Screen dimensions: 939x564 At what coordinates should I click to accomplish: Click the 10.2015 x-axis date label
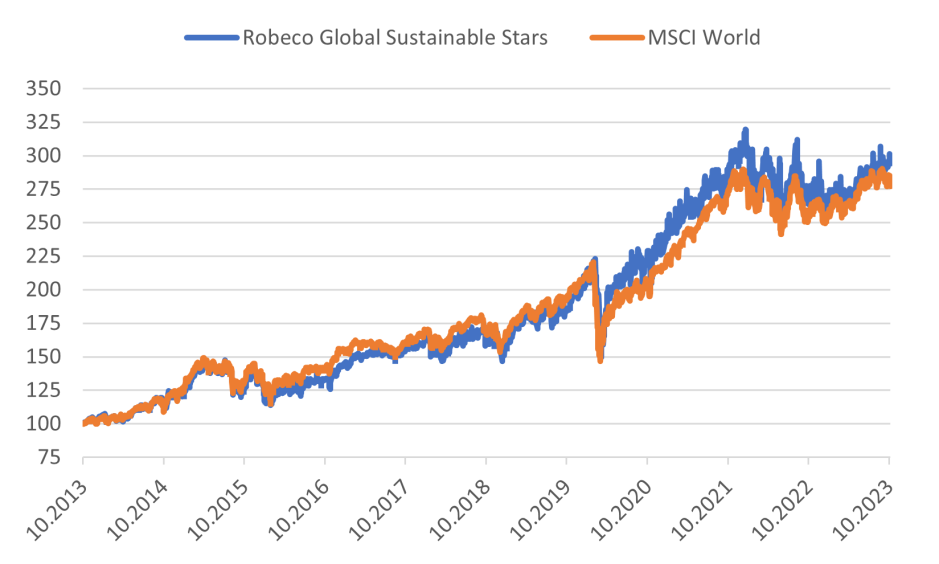tap(218, 509)
